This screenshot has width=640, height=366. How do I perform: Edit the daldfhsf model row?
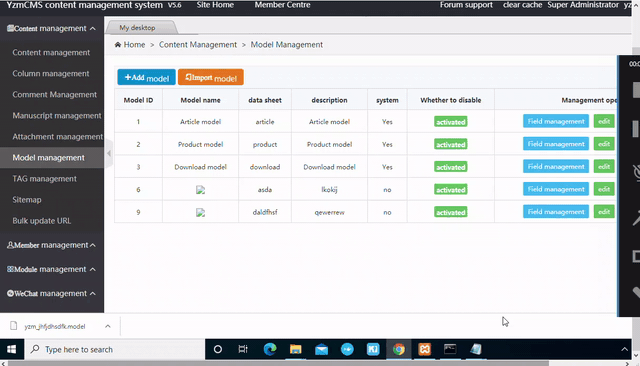[x=604, y=212]
